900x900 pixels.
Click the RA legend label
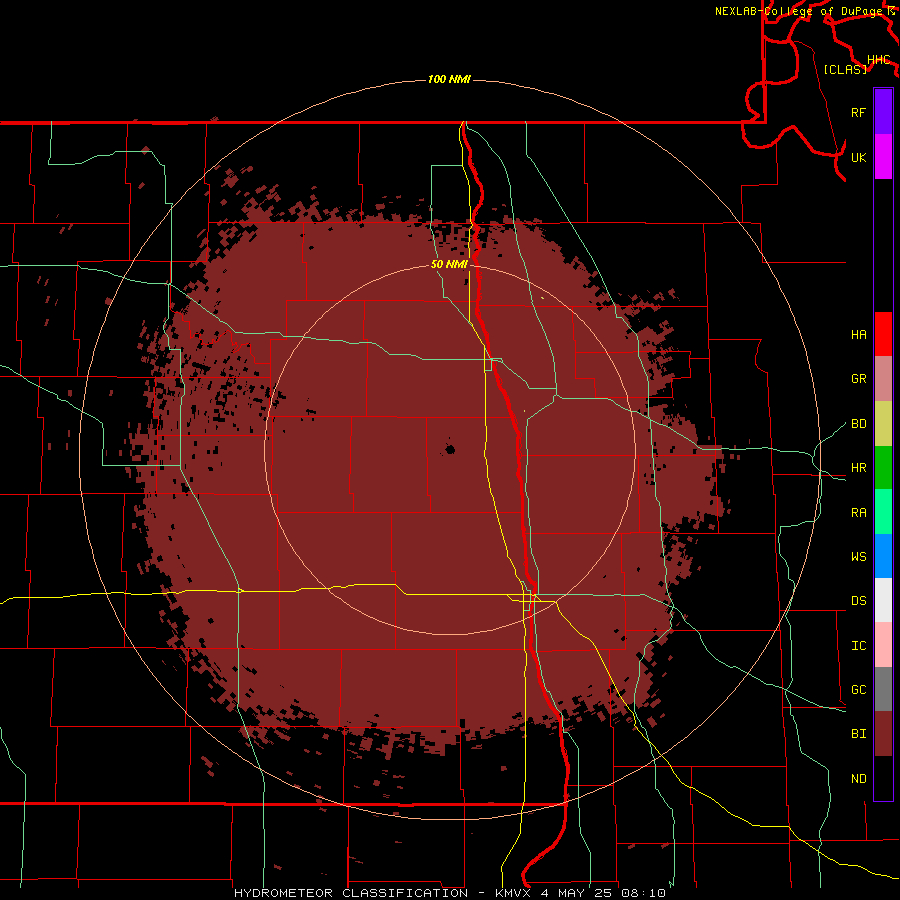(858, 513)
